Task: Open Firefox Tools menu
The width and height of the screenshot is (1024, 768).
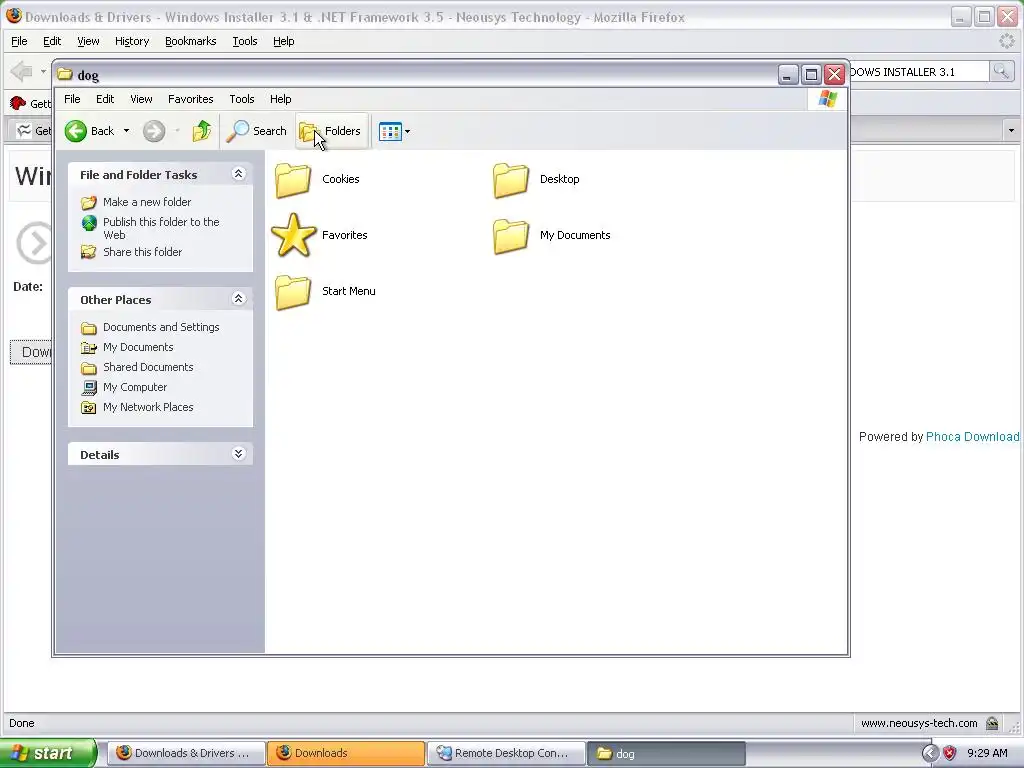Action: click(245, 41)
